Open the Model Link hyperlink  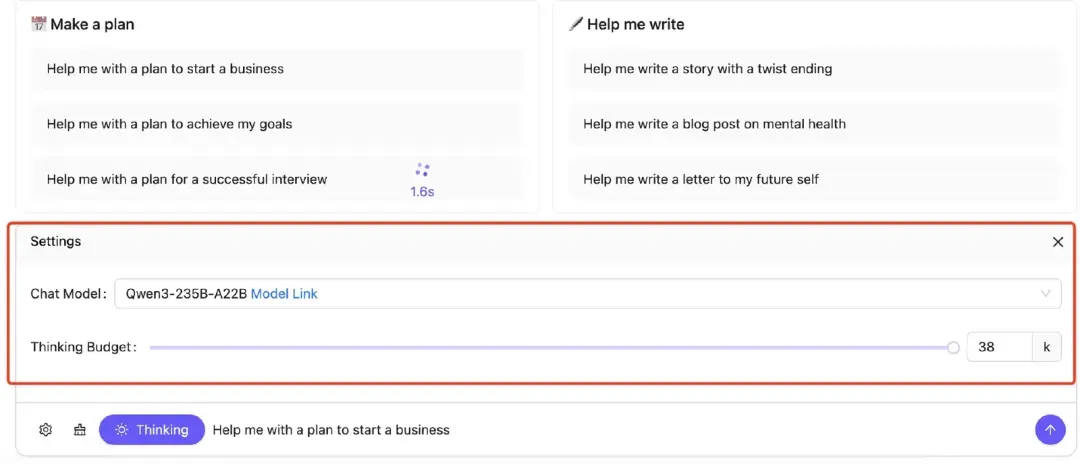[x=284, y=294]
